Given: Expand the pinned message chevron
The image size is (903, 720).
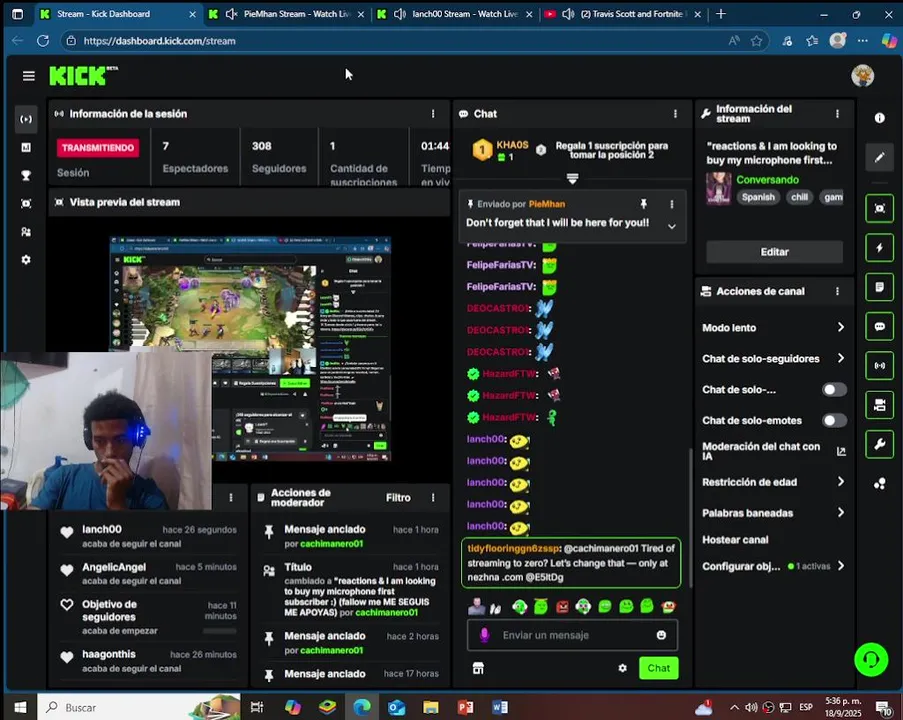Looking at the screenshot, I should point(671,226).
